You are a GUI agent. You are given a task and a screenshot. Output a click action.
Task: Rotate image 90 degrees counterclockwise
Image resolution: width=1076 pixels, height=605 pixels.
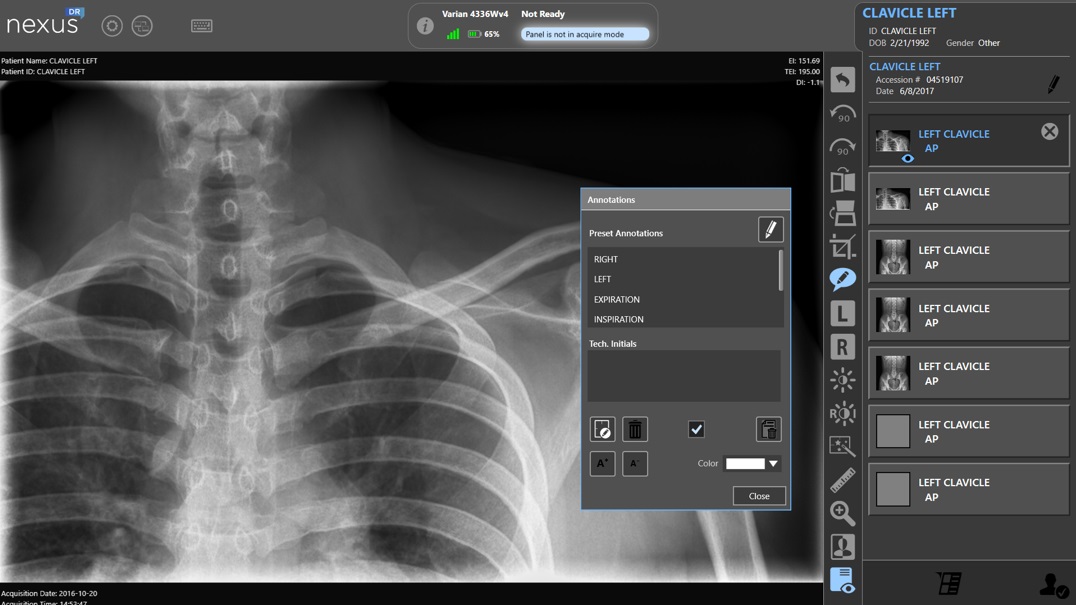(843, 114)
